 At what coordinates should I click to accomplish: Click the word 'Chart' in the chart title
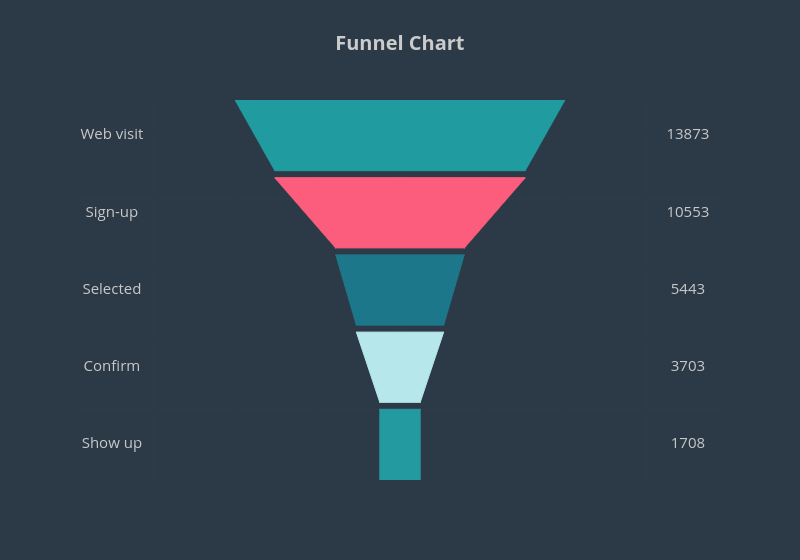pos(436,43)
